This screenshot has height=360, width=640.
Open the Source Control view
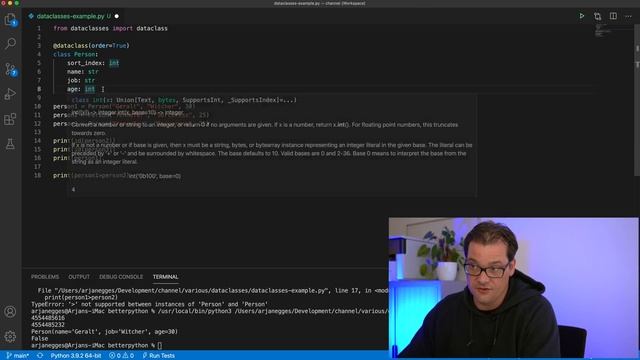pos(10,69)
